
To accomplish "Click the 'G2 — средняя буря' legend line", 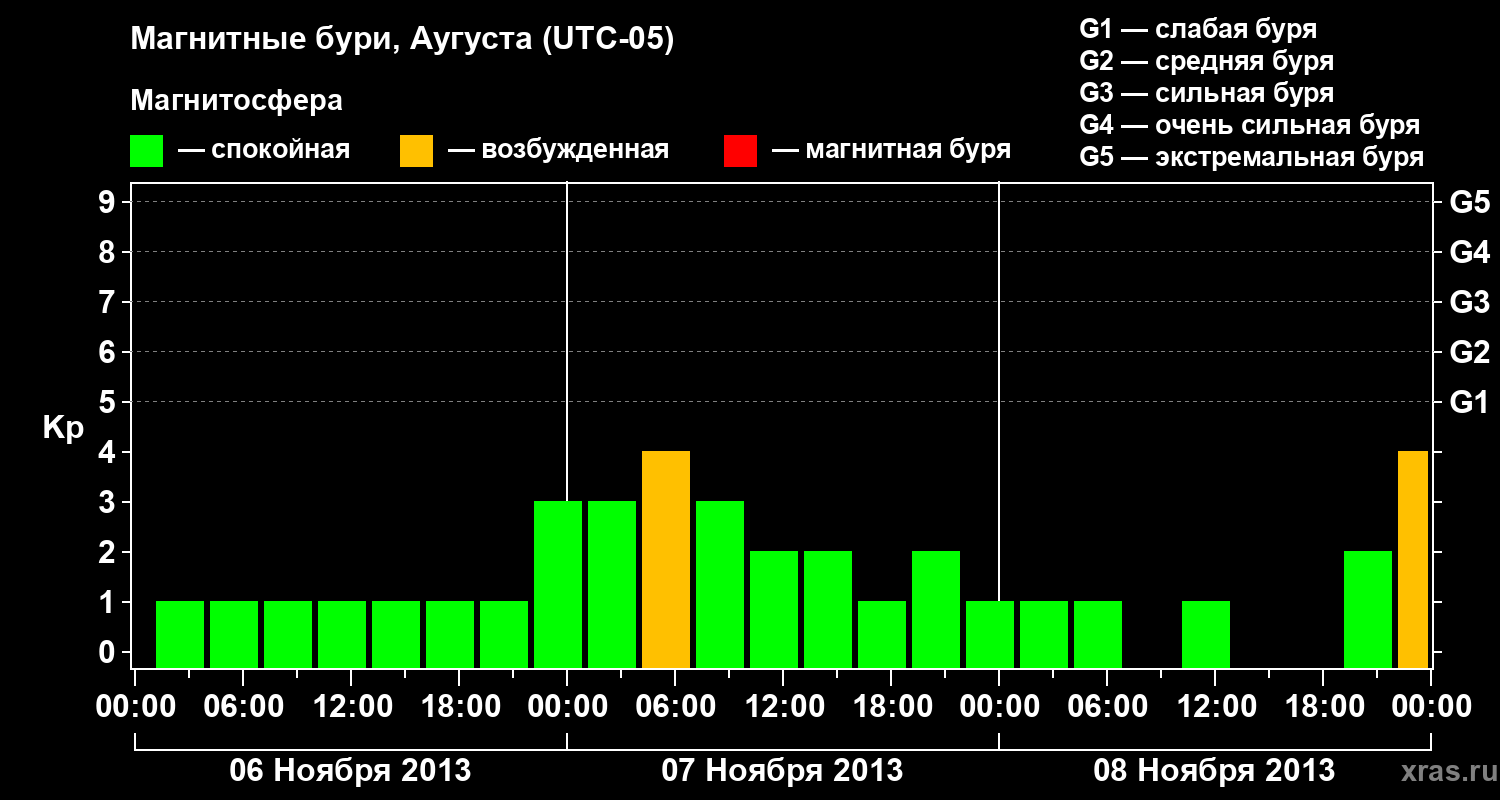I will click(1206, 61).
